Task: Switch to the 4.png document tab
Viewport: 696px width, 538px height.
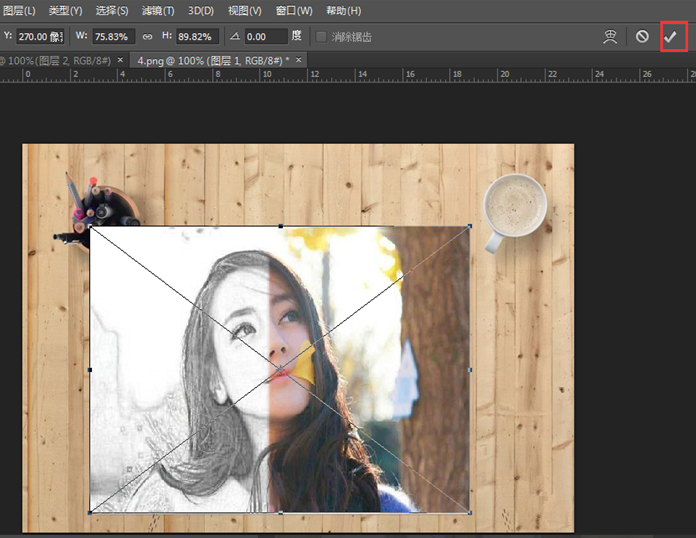Action: (210, 60)
